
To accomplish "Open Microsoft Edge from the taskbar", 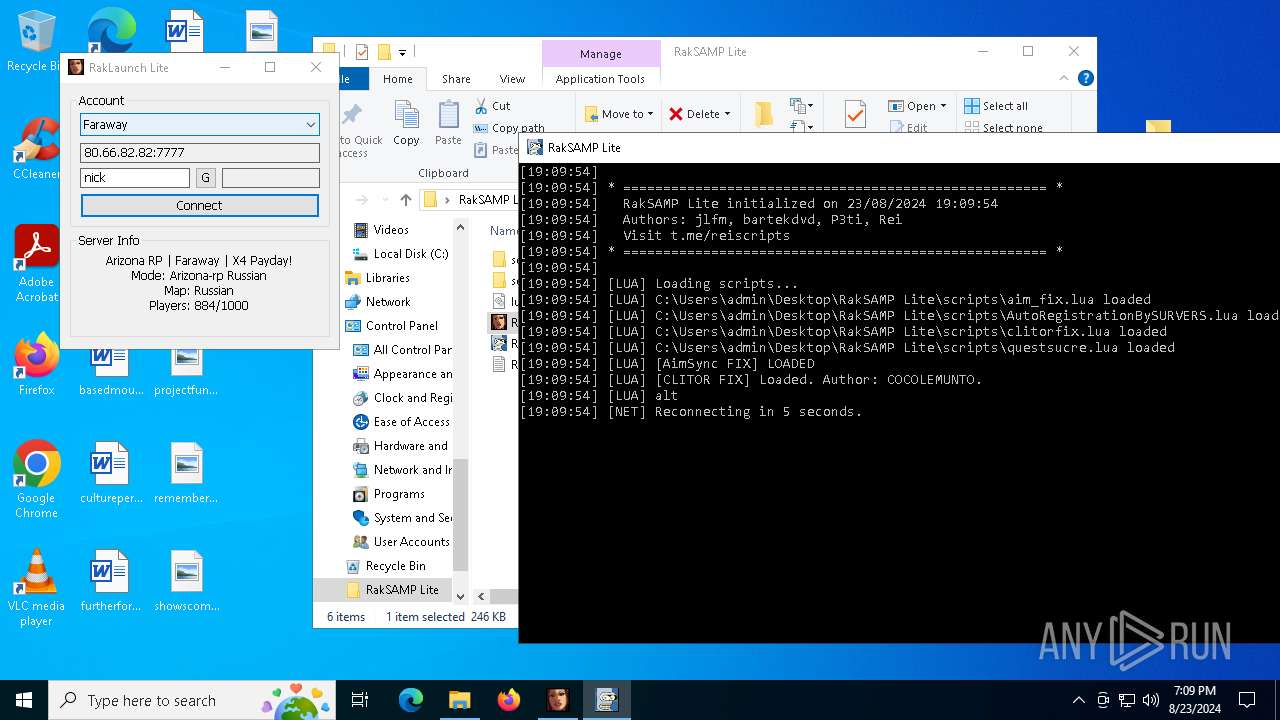I will tap(411, 700).
